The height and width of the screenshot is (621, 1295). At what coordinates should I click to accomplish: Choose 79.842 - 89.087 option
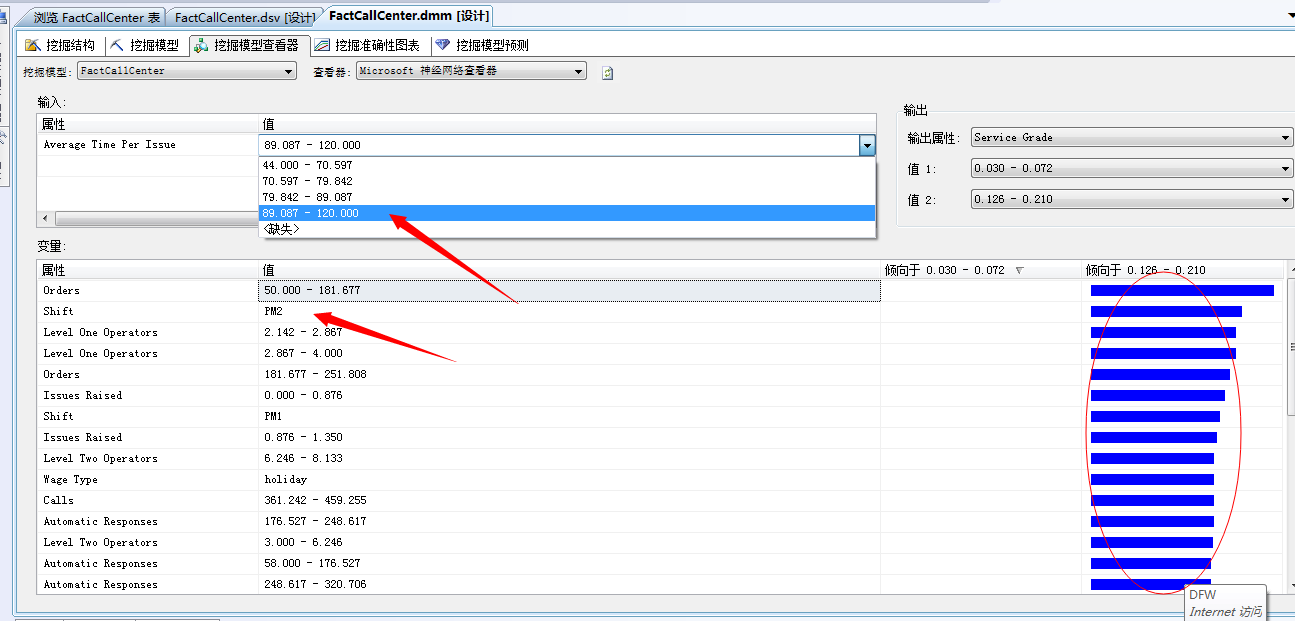tap(567, 197)
